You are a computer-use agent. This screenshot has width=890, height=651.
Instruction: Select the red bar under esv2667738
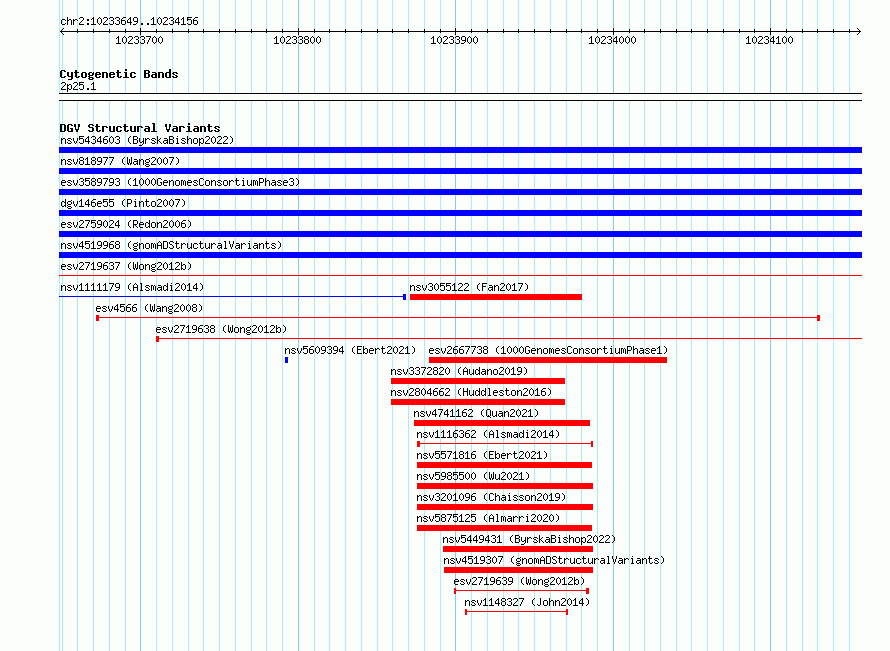click(548, 360)
